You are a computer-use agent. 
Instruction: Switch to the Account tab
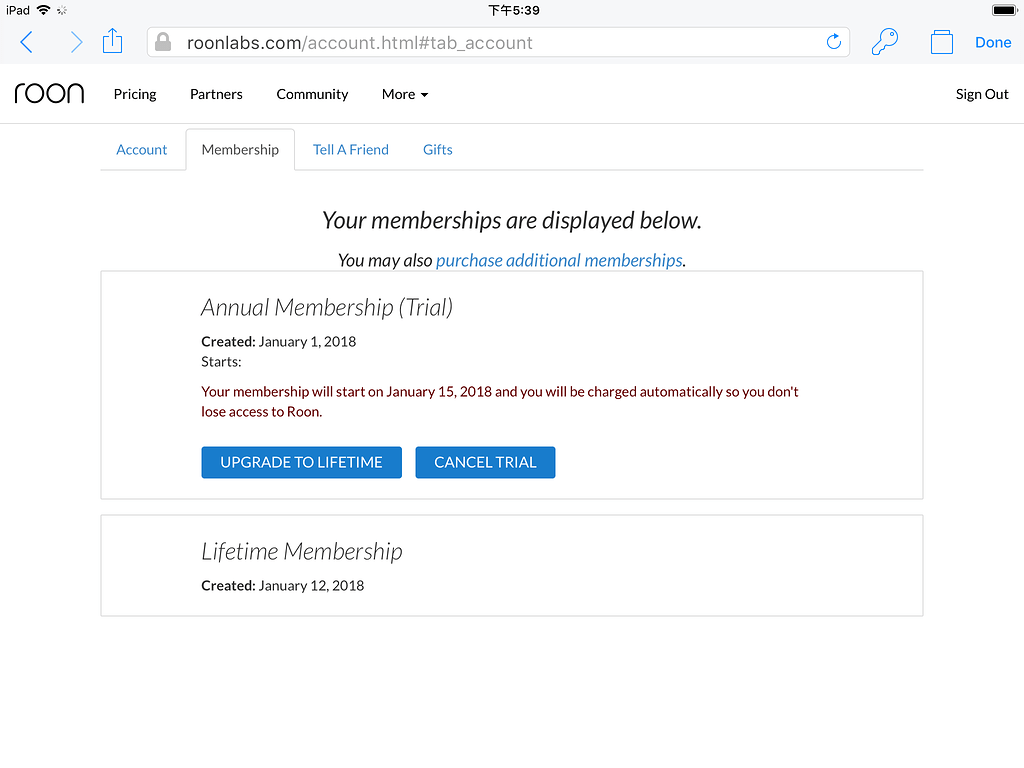coord(141,149)
